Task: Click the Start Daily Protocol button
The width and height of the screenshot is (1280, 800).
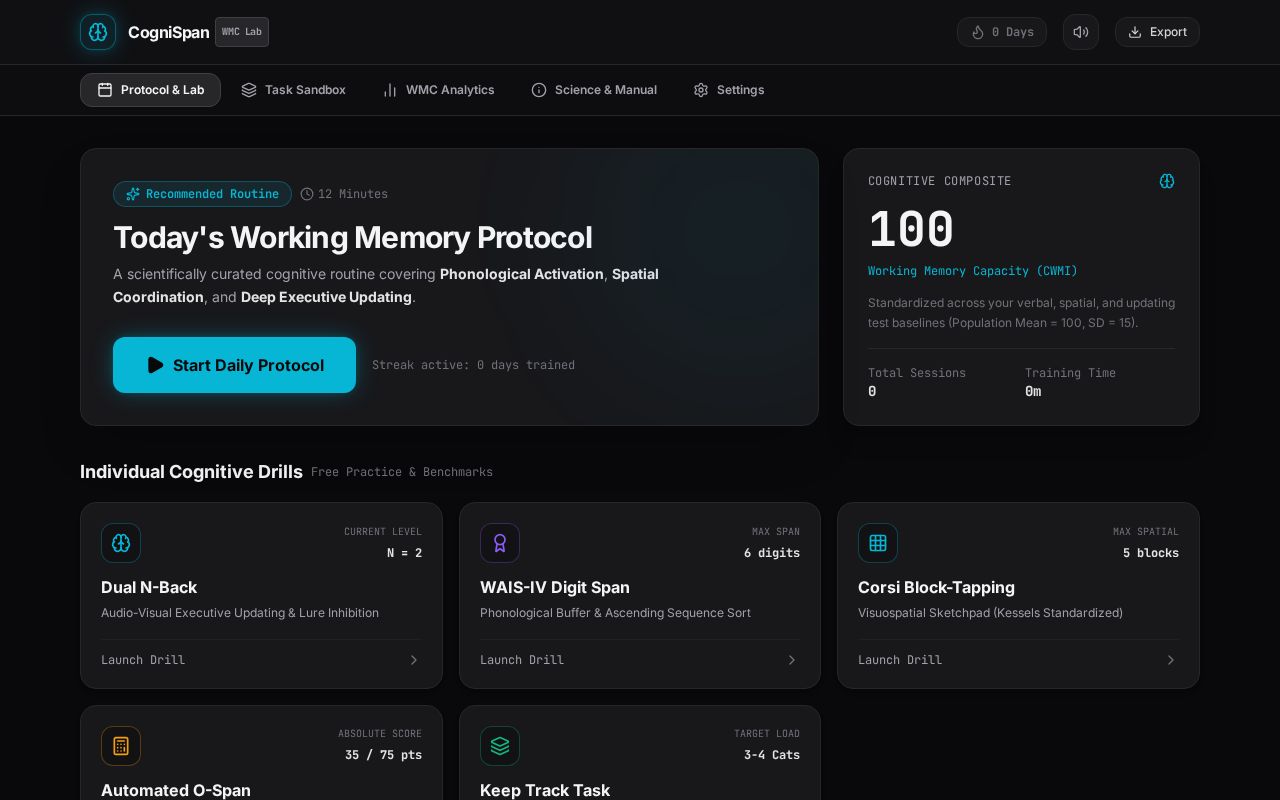Action: [234, 365]
